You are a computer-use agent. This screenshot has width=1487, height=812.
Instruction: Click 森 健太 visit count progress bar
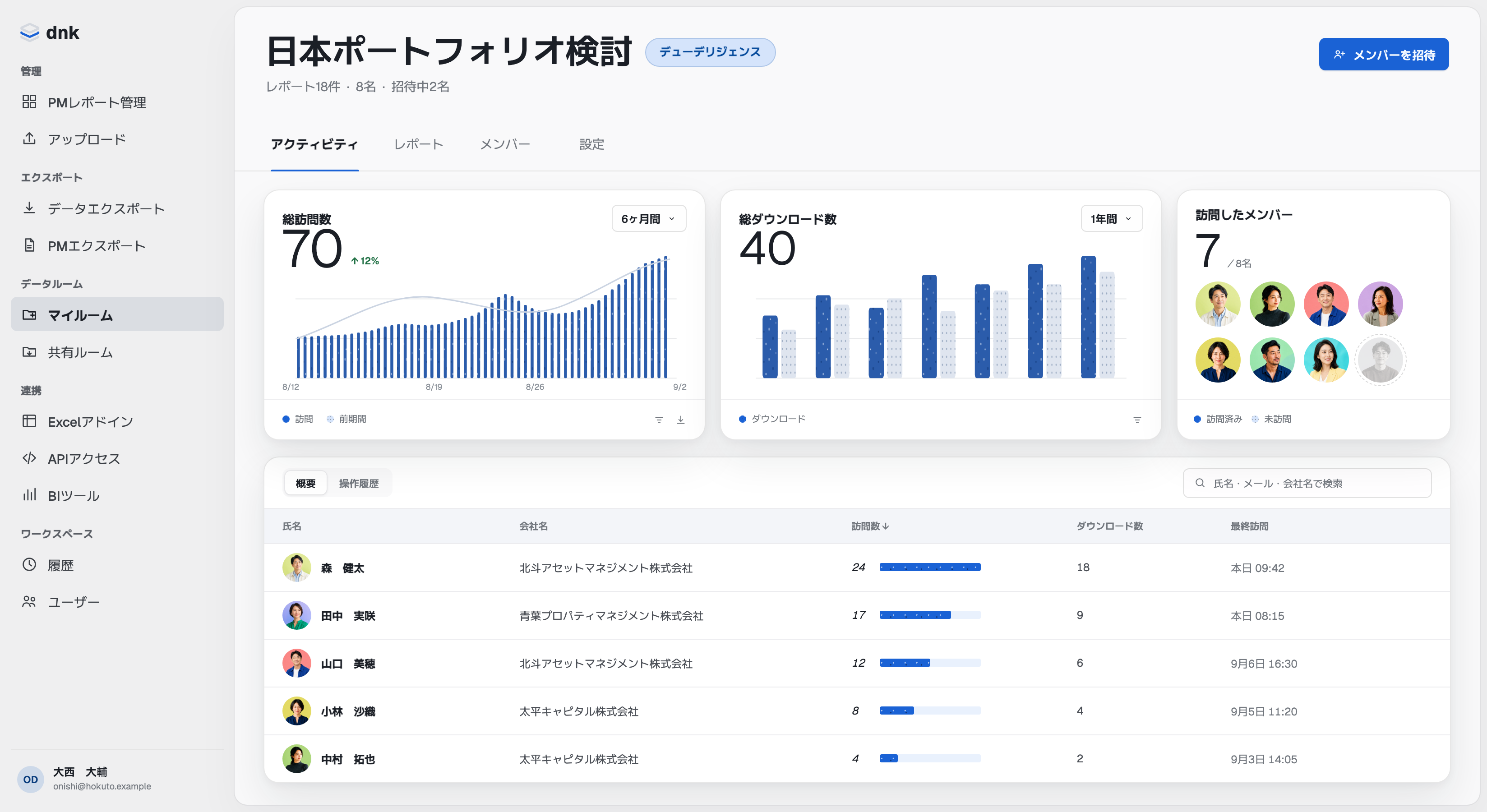(x=929, y=567)
